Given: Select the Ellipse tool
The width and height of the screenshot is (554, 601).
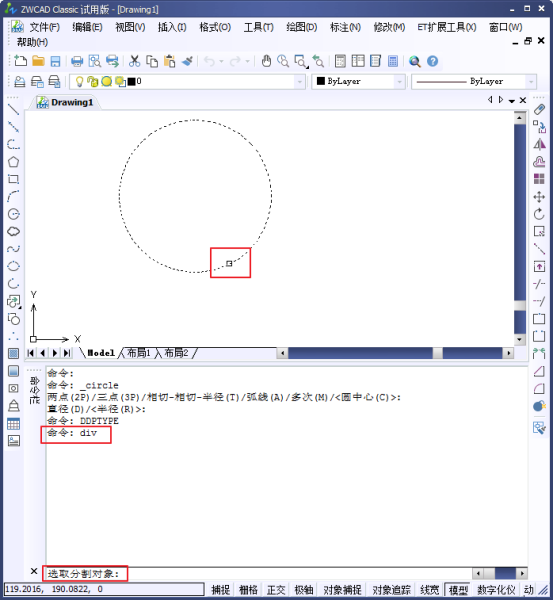Looking at the screenshot, I should (x=13, y=266).
